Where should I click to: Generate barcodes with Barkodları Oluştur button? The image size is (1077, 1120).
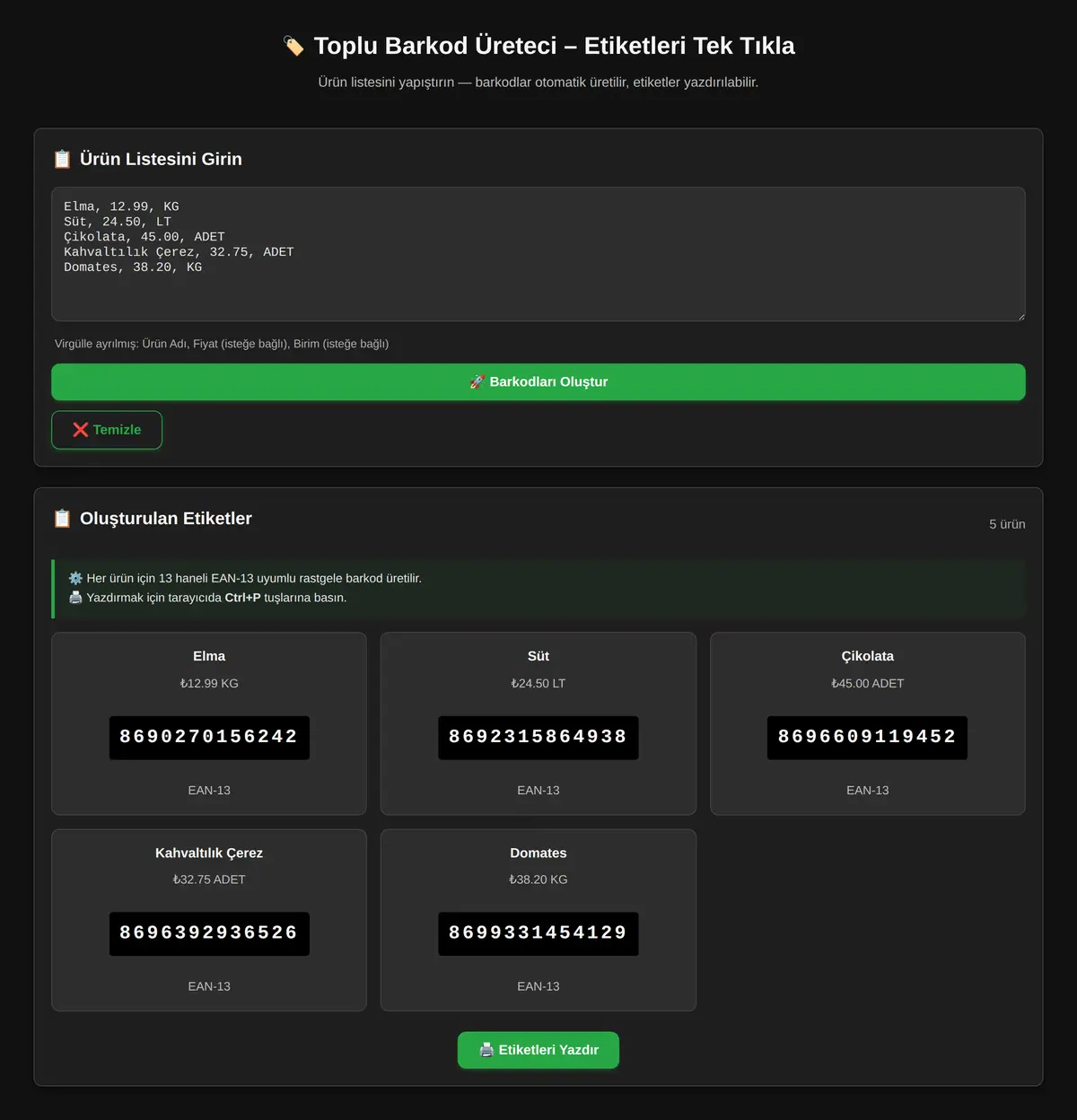pos(538,382)
